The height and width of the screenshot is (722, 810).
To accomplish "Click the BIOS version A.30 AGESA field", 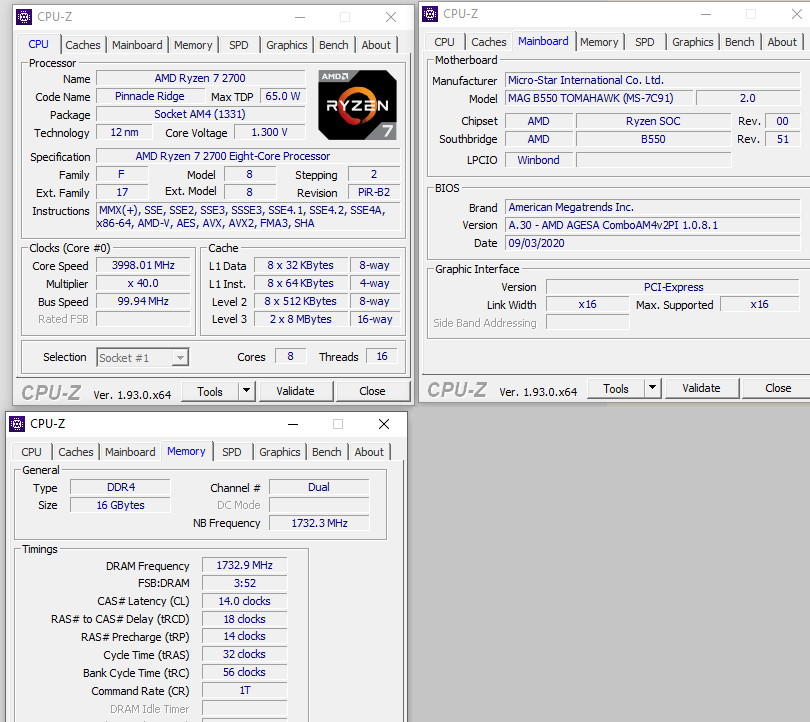I will click(652, 226).
